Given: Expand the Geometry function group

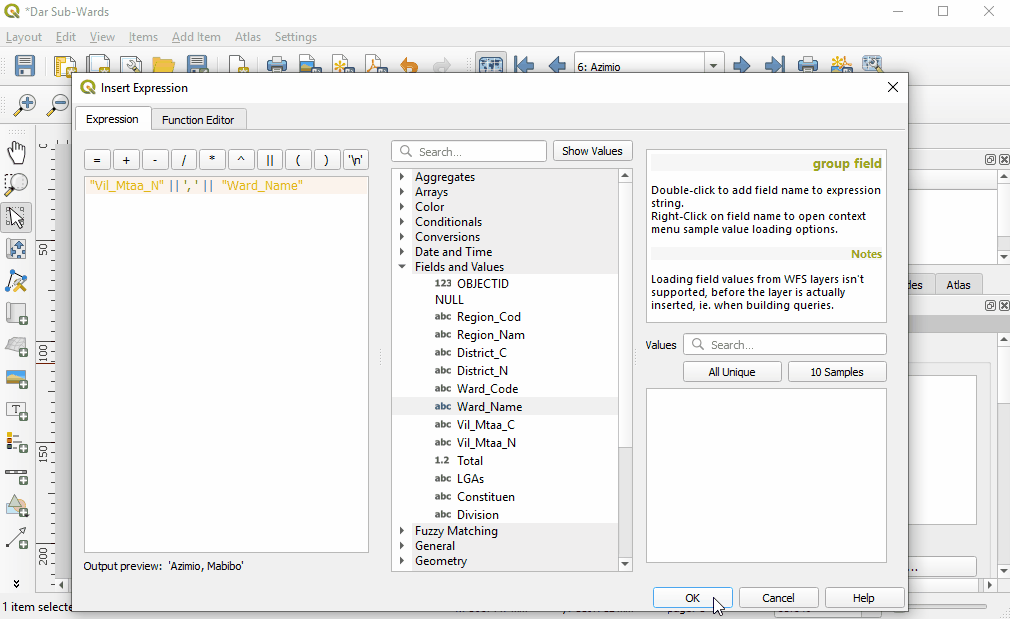Looking at the screenshot, I should 403,561.
